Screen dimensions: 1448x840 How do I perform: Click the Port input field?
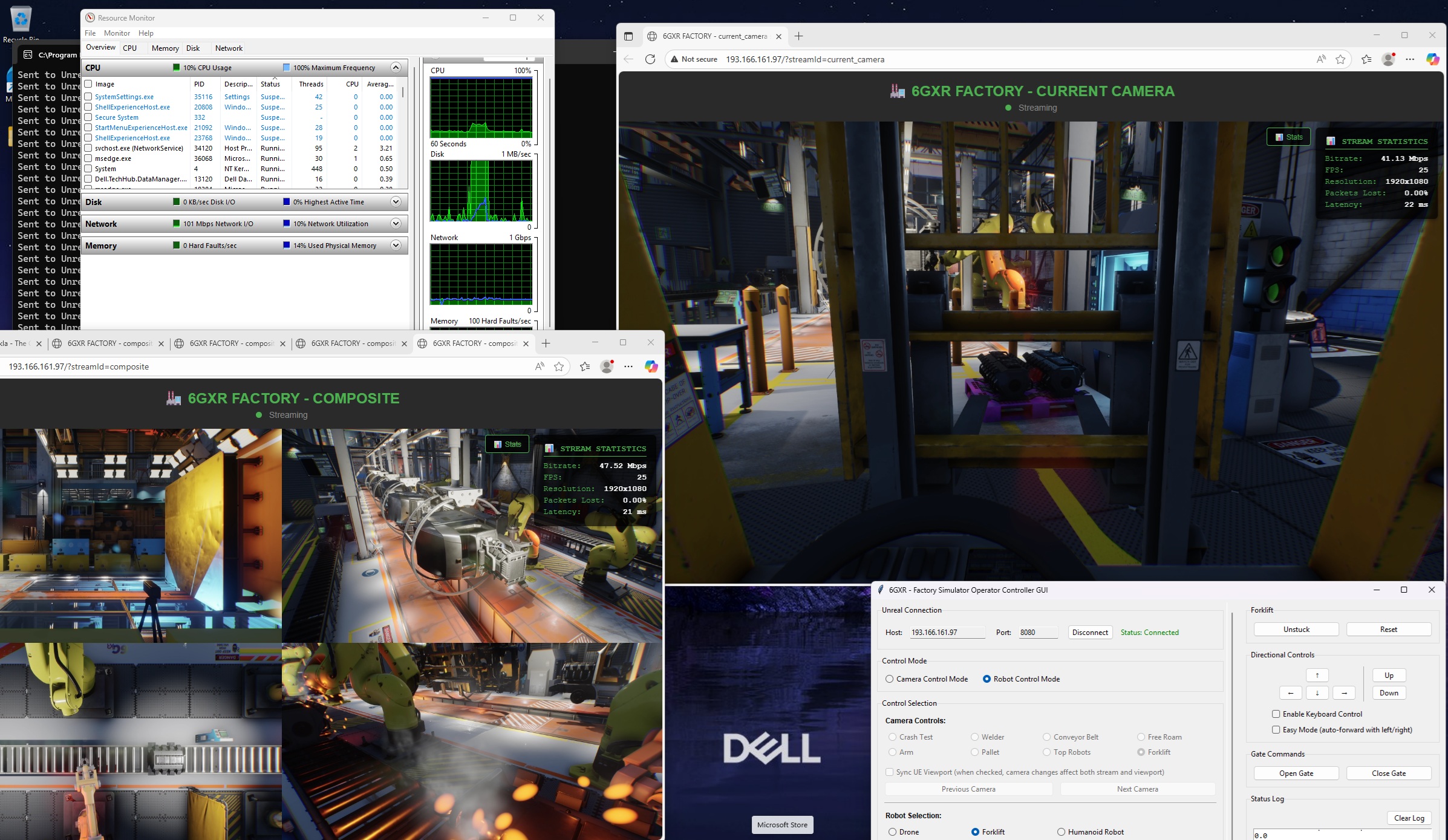click(1037, 632)
